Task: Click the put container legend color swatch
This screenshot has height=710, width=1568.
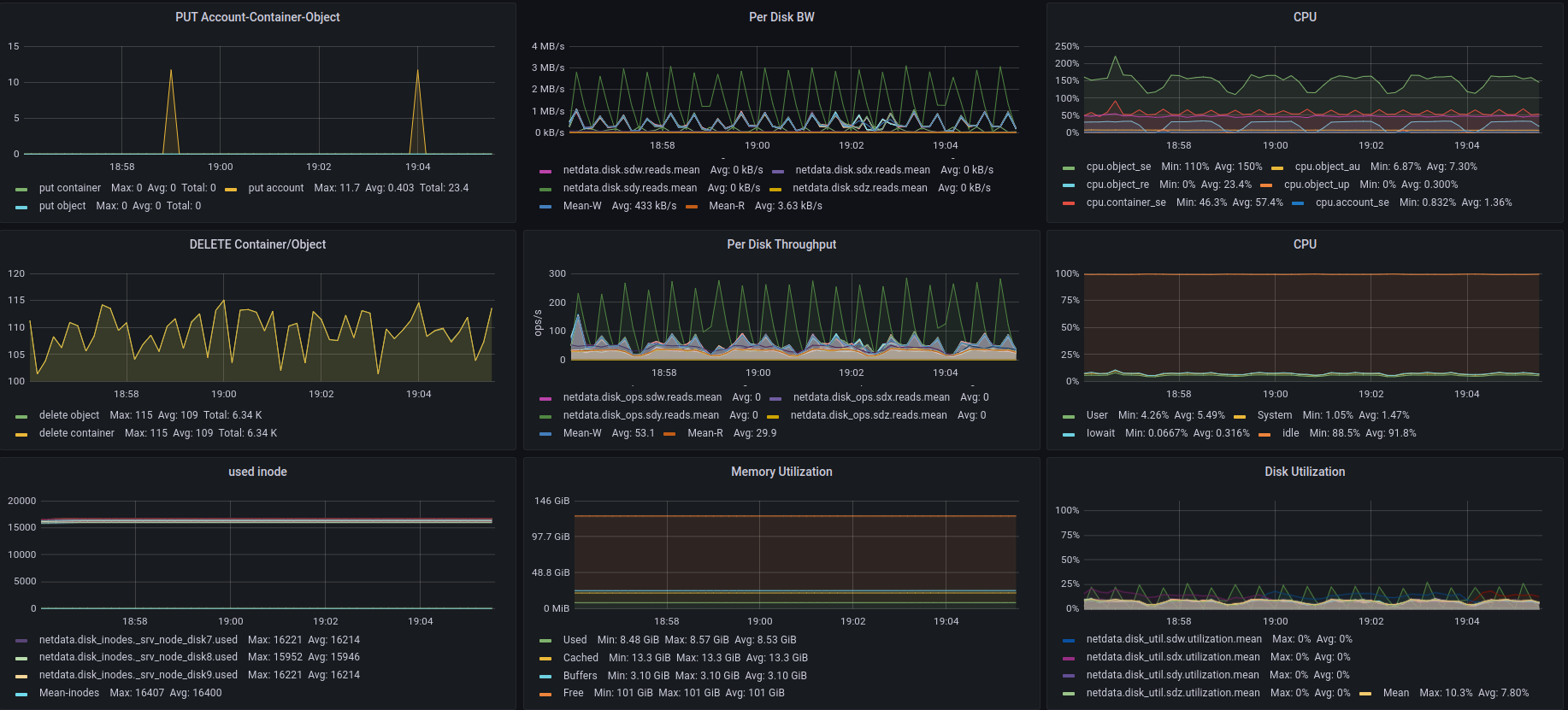Action: (x=21, y=189)
